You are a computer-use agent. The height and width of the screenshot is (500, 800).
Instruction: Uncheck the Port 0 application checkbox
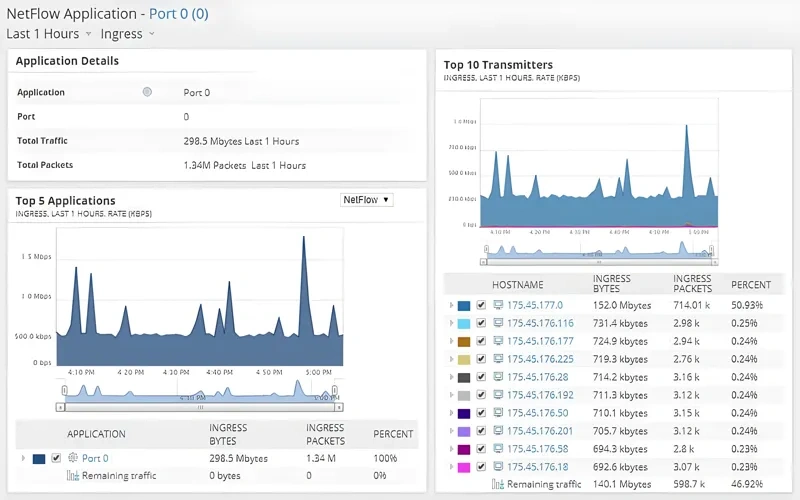click(x=56, y=458)
